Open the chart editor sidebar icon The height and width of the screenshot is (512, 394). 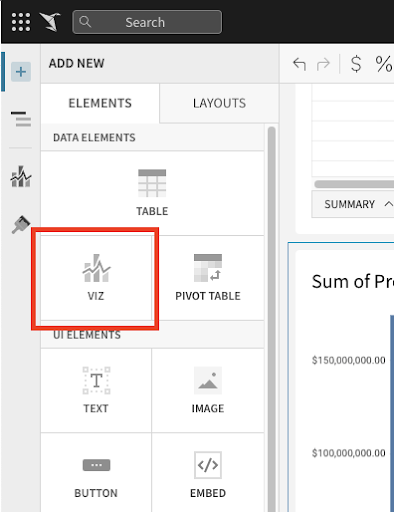pos(21,177)
